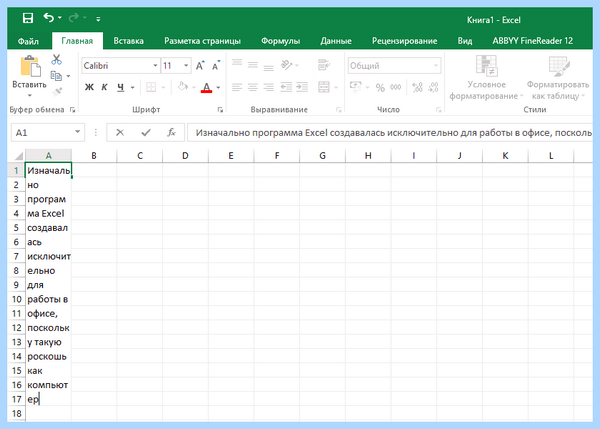The image size is (600, 429).
Task: Change text orientation icon
Action: (x=287, y=65)
